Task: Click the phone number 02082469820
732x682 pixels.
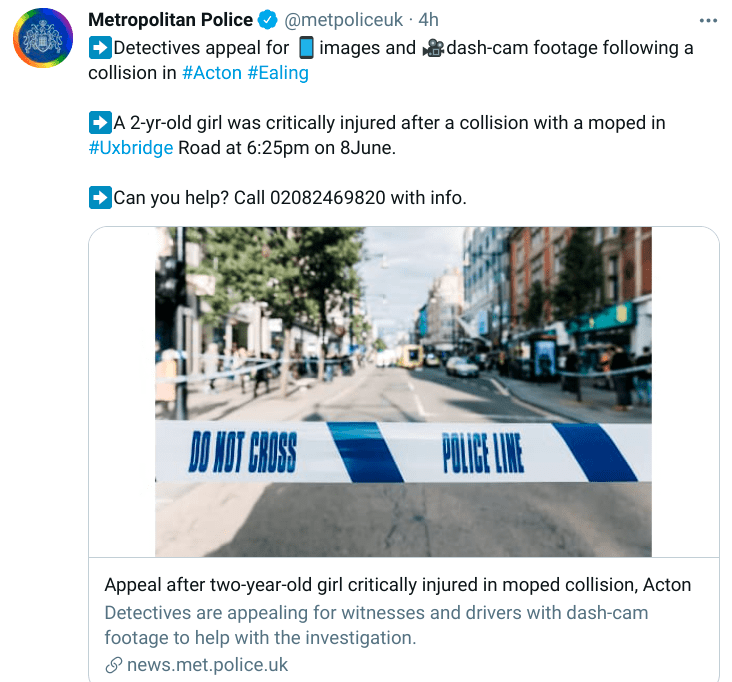Action: pos(327,198)
